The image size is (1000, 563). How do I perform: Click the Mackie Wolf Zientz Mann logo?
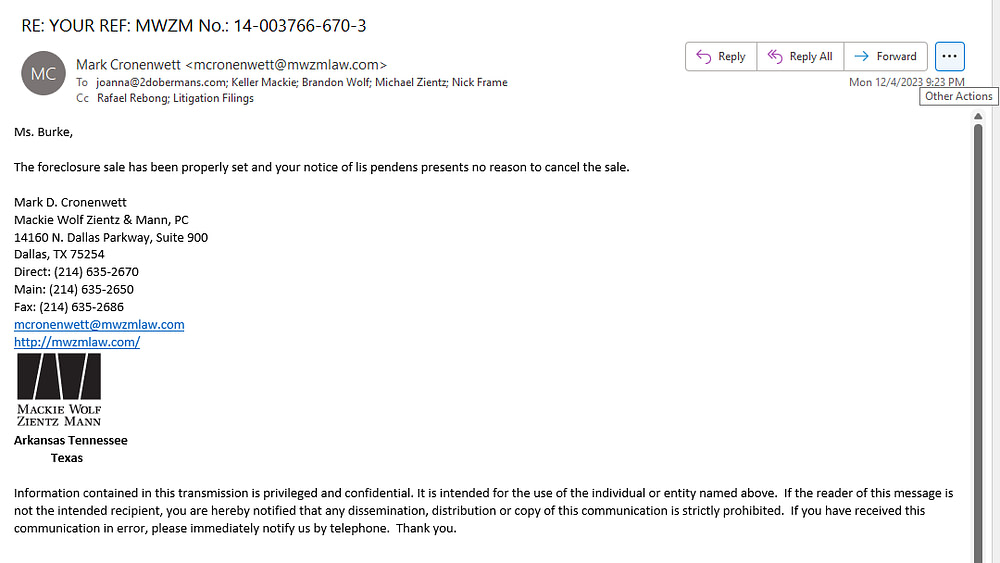click(x=59, y=390)
